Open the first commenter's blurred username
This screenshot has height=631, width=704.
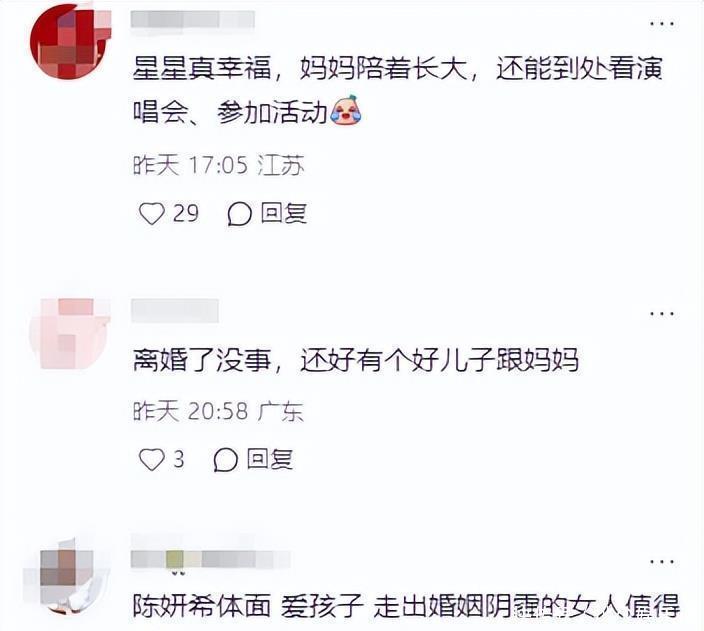193,20
